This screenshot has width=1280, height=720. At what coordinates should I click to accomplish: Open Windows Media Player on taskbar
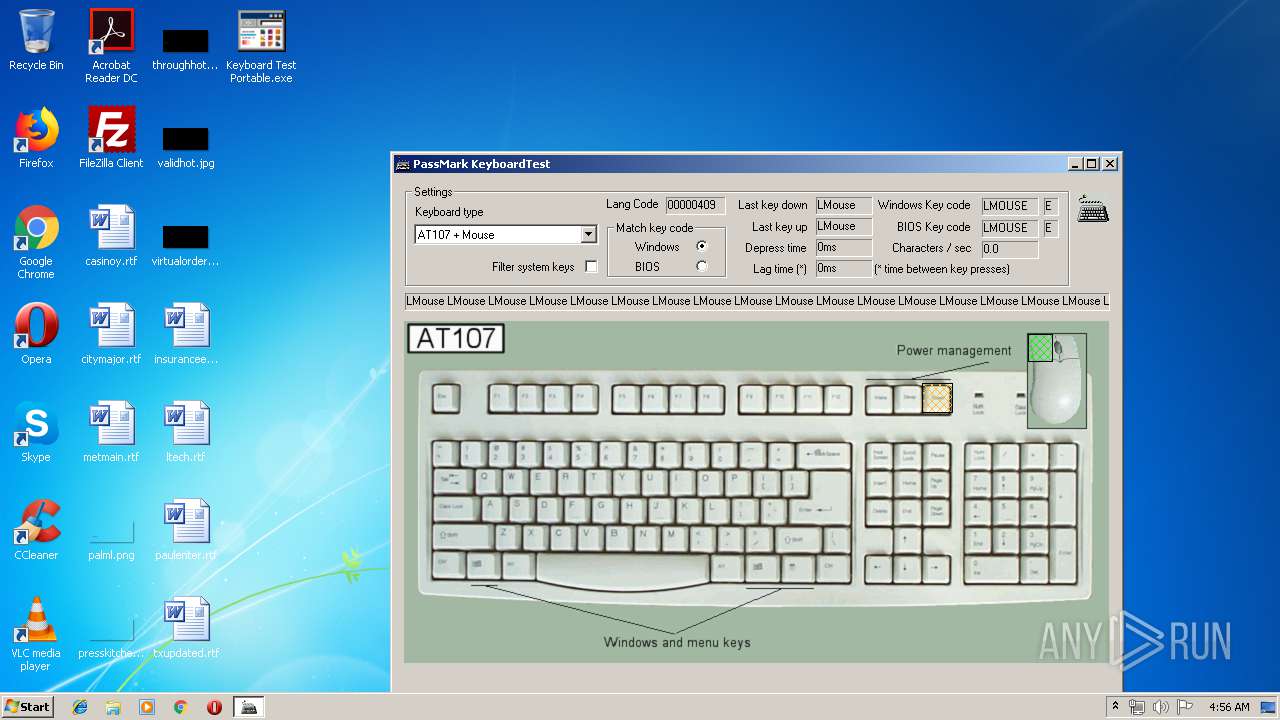tap(147, 707)
